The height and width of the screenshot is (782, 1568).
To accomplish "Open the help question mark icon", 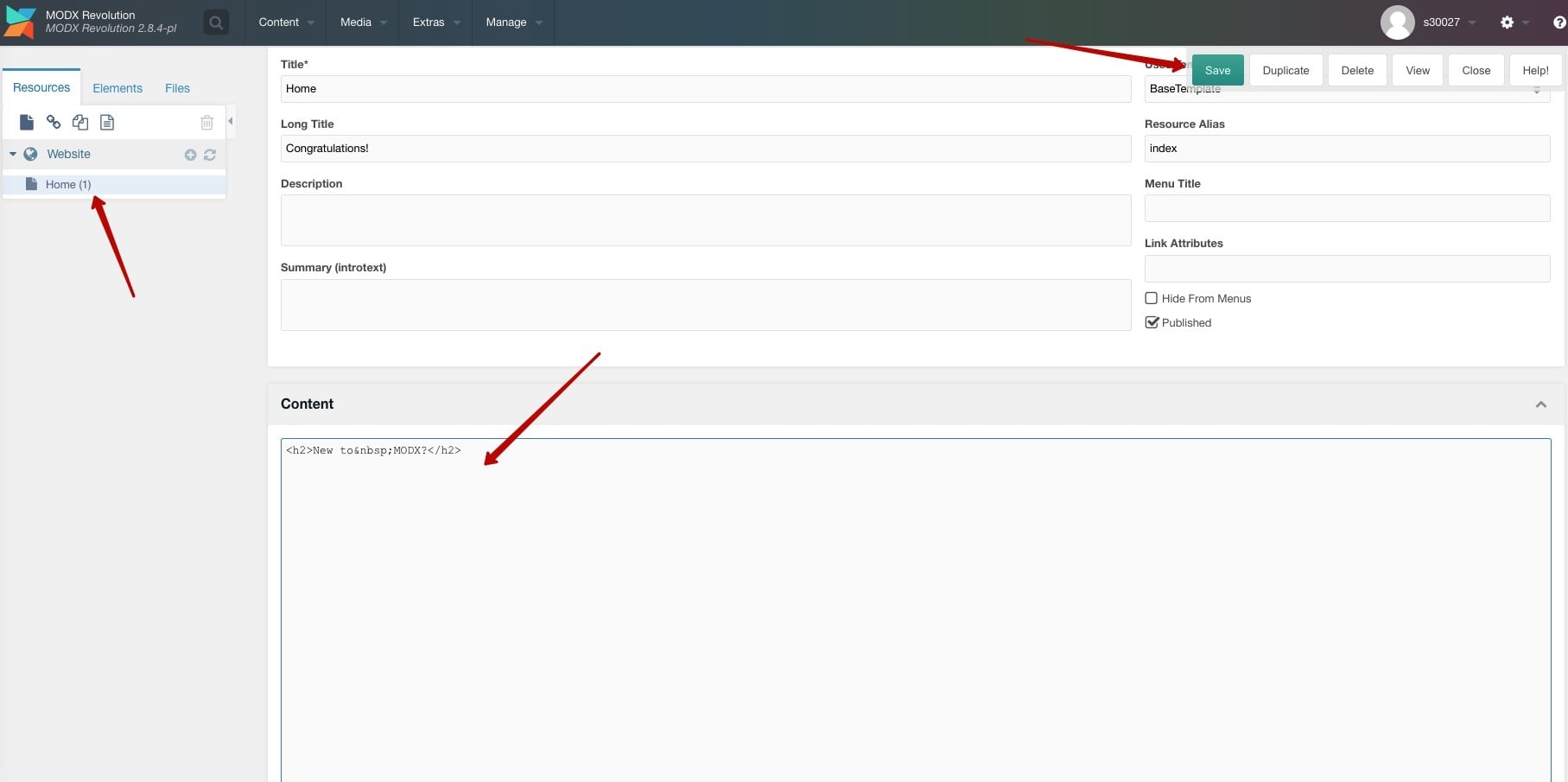I will pyautogui.click(x=1558, y=22).
